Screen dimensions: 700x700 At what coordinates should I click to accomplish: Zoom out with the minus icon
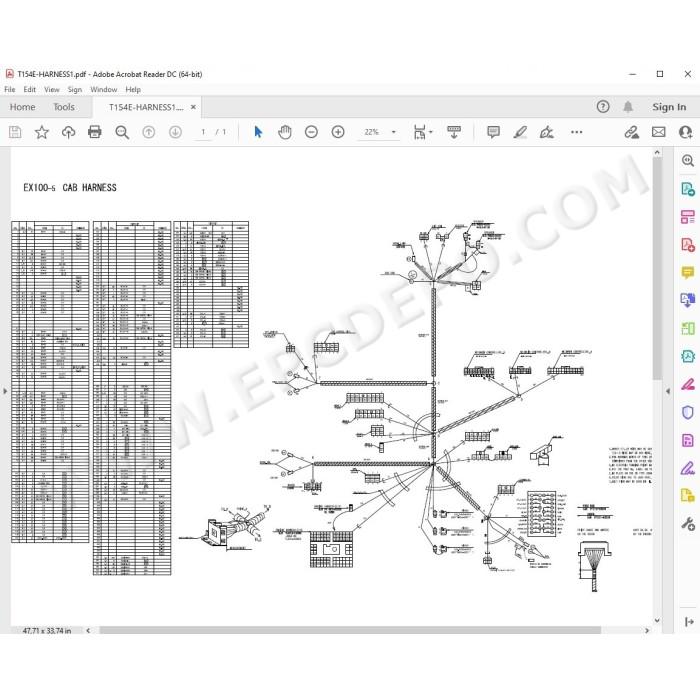point(311,132)
